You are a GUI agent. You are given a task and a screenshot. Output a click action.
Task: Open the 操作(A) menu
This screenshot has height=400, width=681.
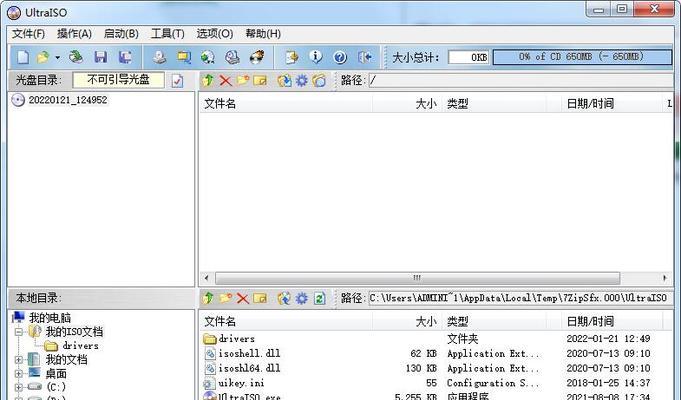74,33
